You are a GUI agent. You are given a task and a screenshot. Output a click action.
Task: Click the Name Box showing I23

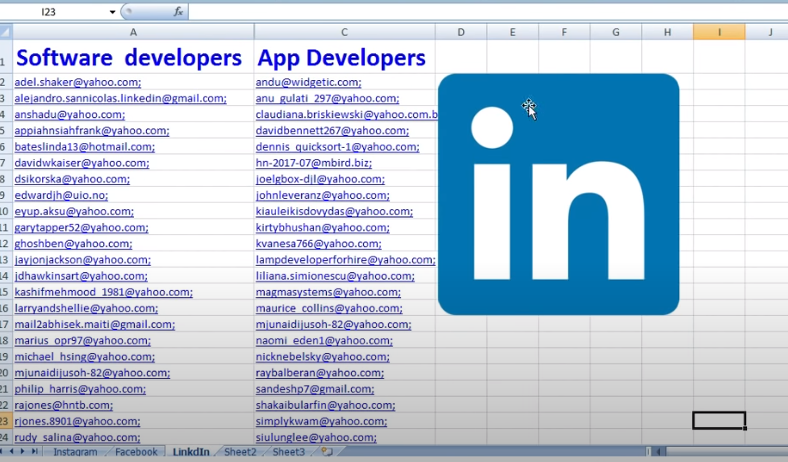(53, 12)
